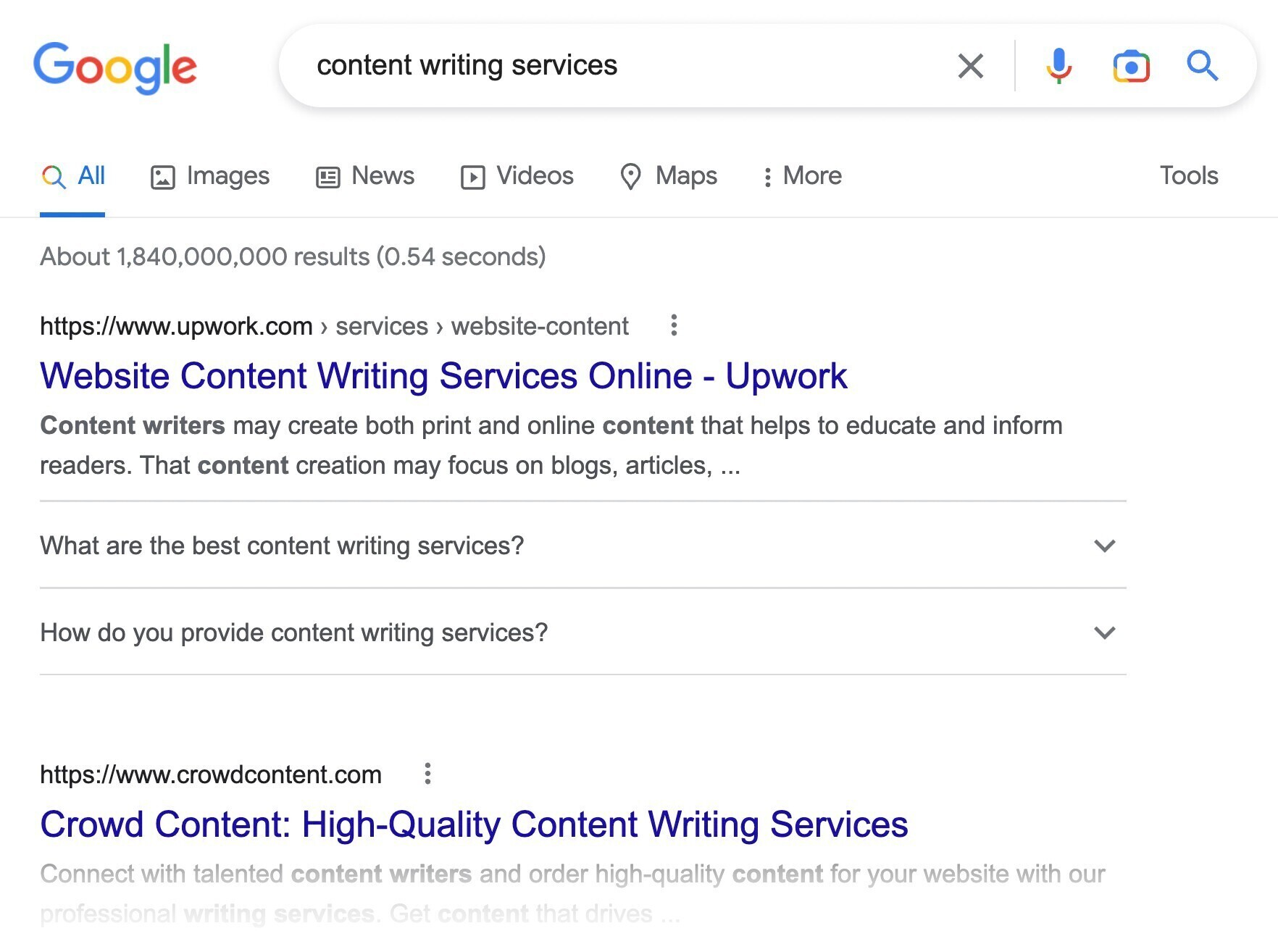Open three-dot menu for Upwork result
The image size is (1278, 952).
click(x=674, y=325)
